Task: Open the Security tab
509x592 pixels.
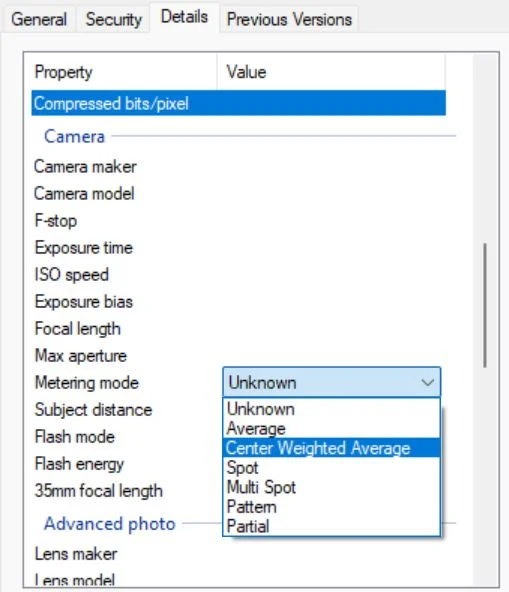Action: 113,19
